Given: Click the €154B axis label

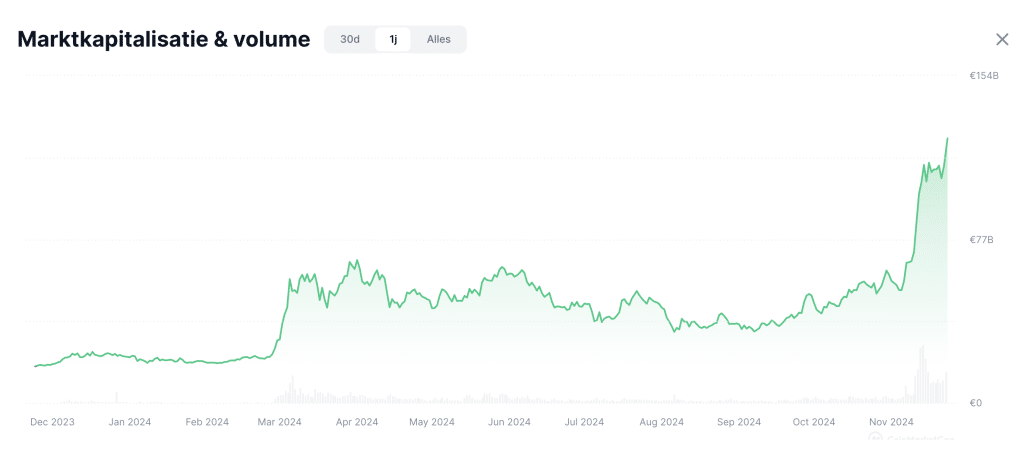Looking at the screenshot, I should click(984, 76).
